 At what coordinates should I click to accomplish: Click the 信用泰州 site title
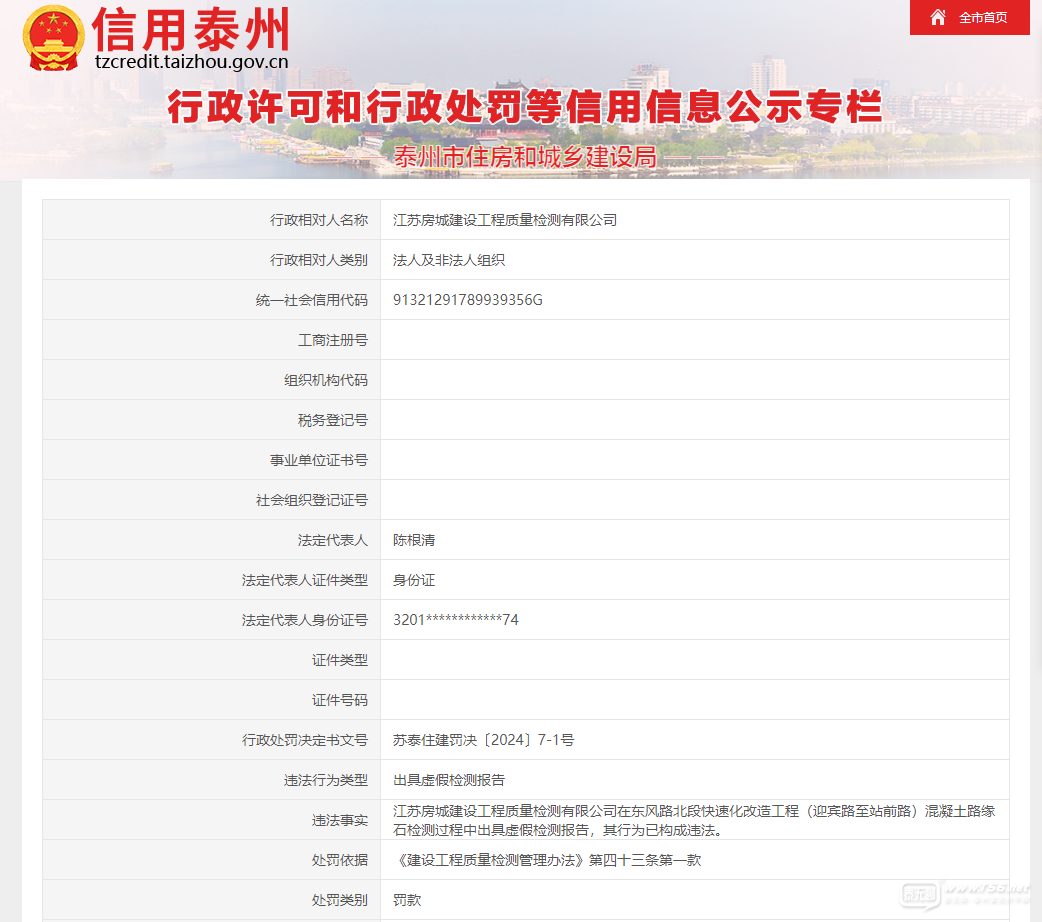(190, 29)
